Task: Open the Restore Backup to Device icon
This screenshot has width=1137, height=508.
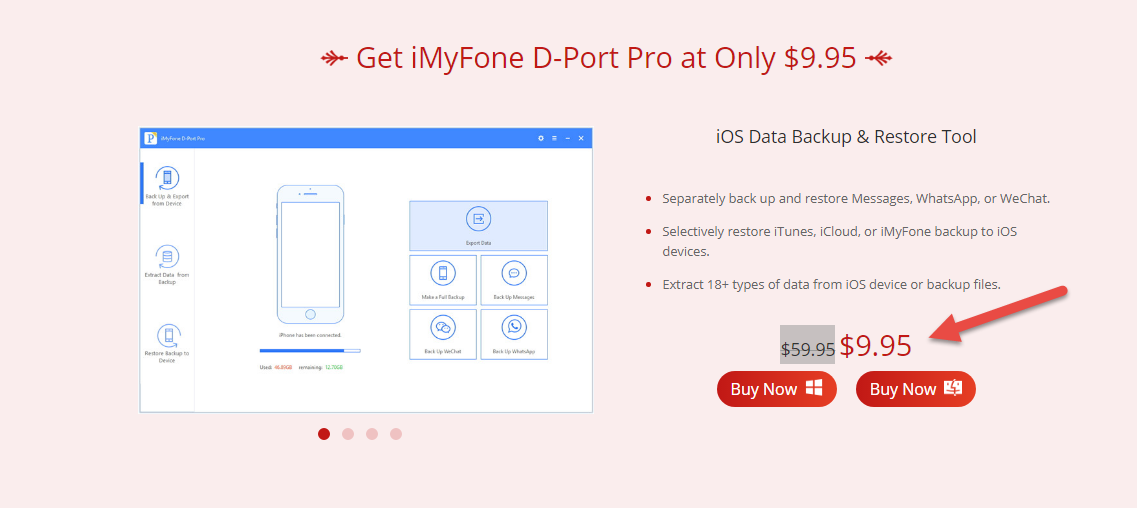Action: [167, 335]
